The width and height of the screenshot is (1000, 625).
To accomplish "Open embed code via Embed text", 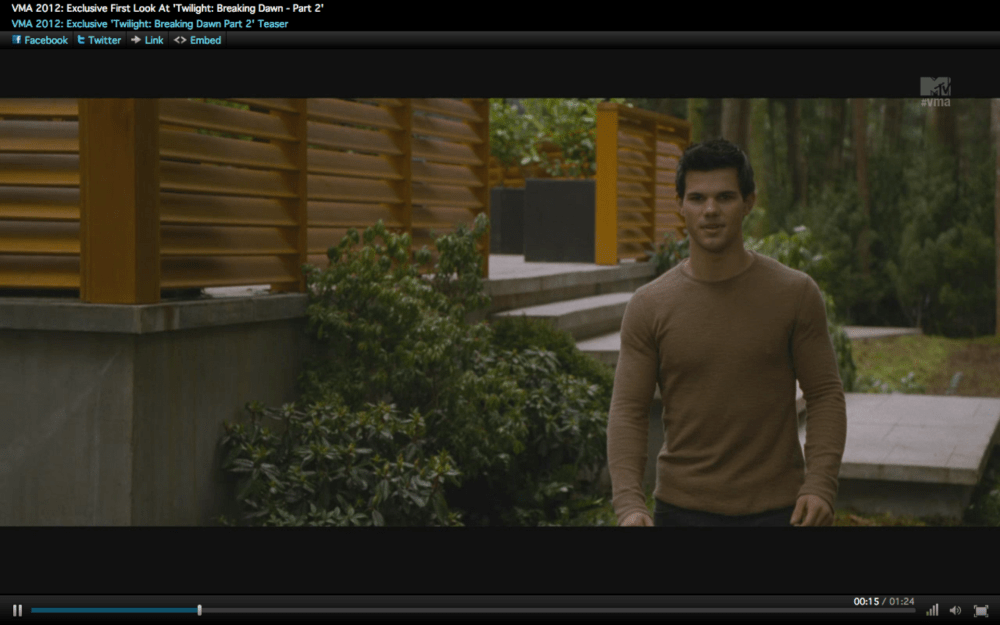I will [205, 40].
